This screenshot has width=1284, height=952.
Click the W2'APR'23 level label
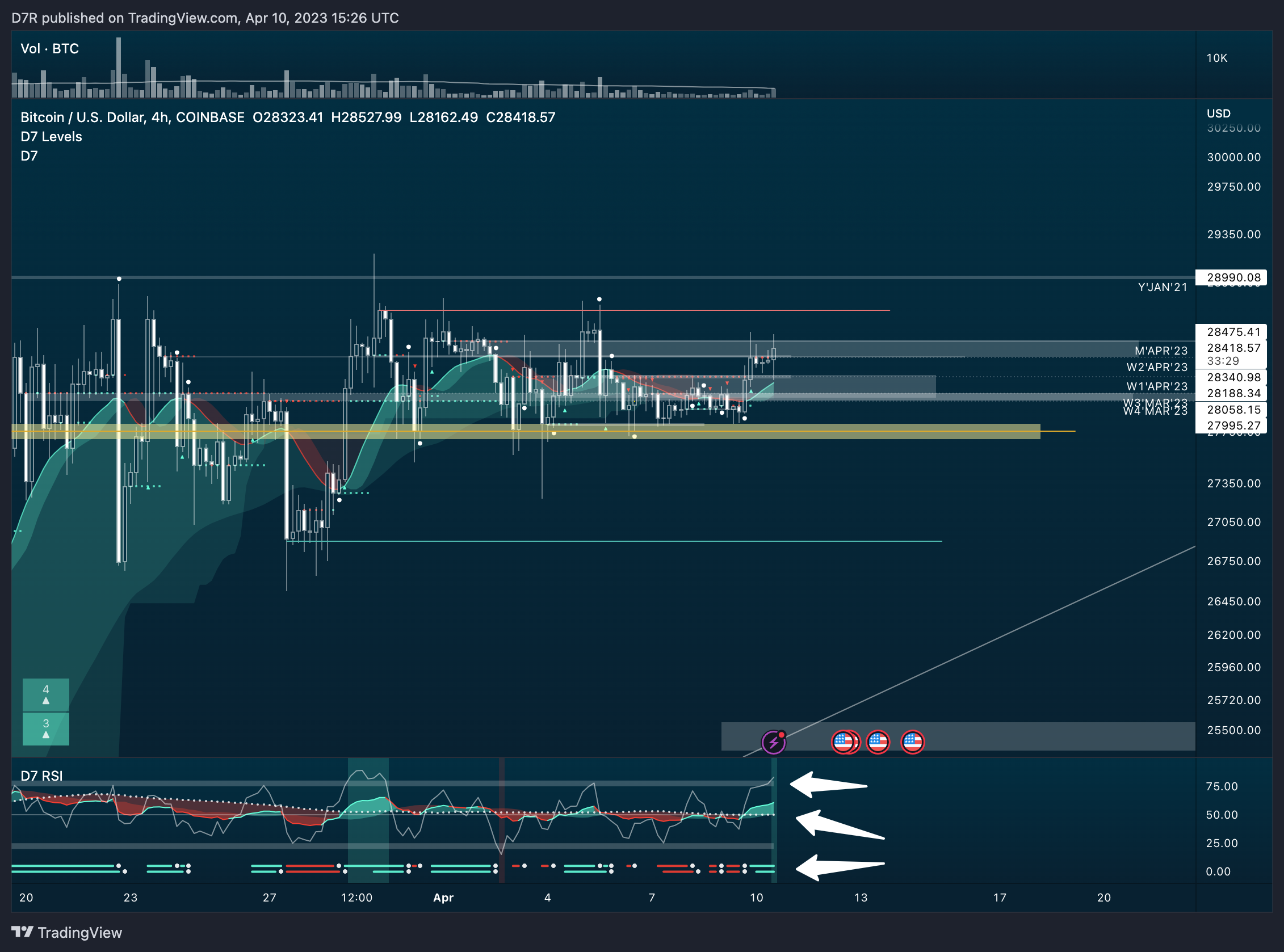1157,368
